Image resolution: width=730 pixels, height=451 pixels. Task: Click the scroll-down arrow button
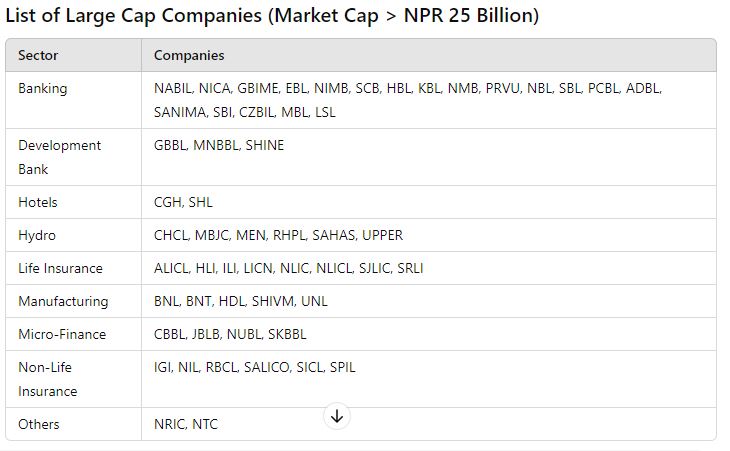point(337,416)
